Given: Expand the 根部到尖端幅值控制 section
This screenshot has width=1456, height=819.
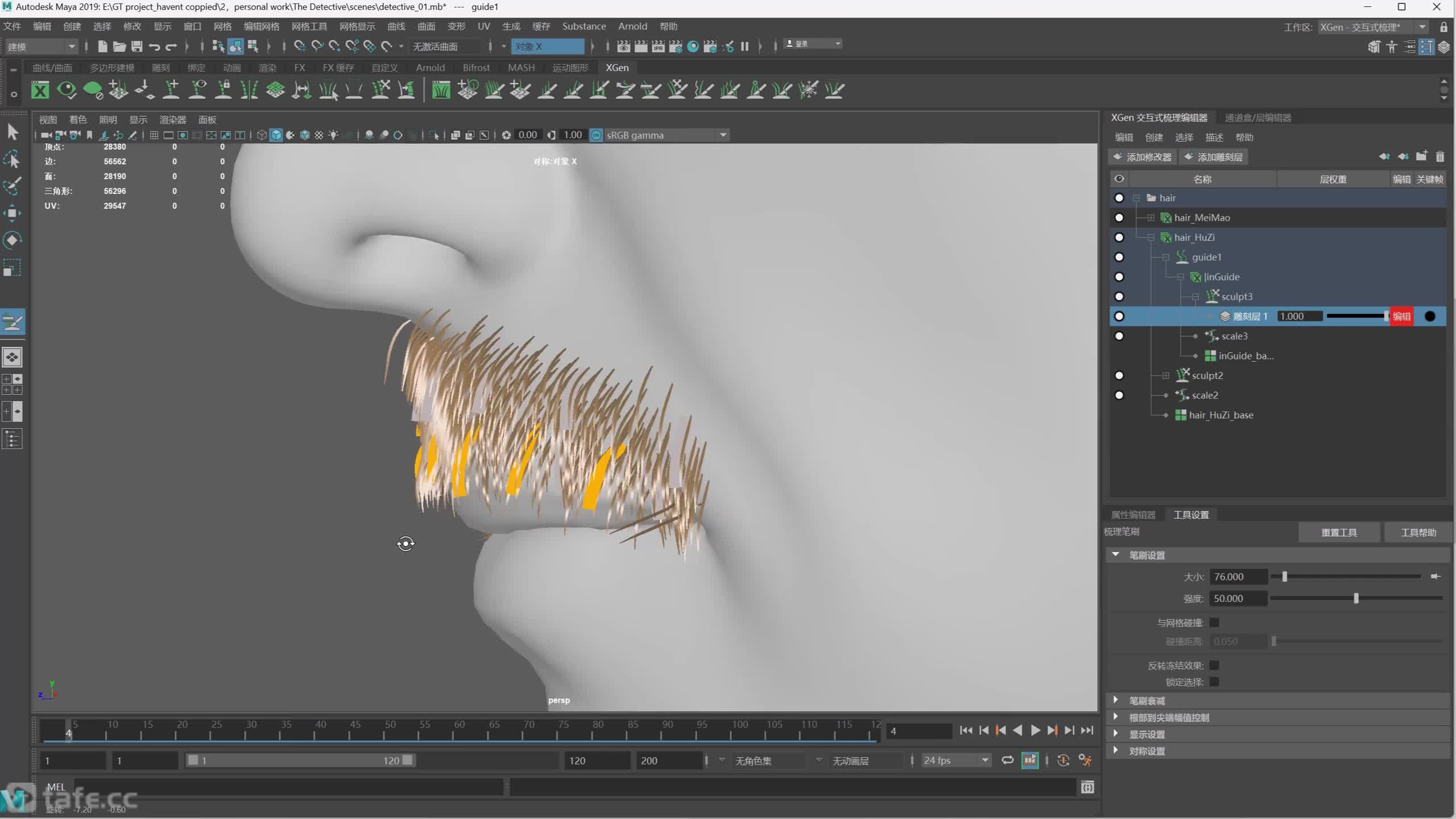Looking at the screenshot, I should click(x=1115, y=717).
